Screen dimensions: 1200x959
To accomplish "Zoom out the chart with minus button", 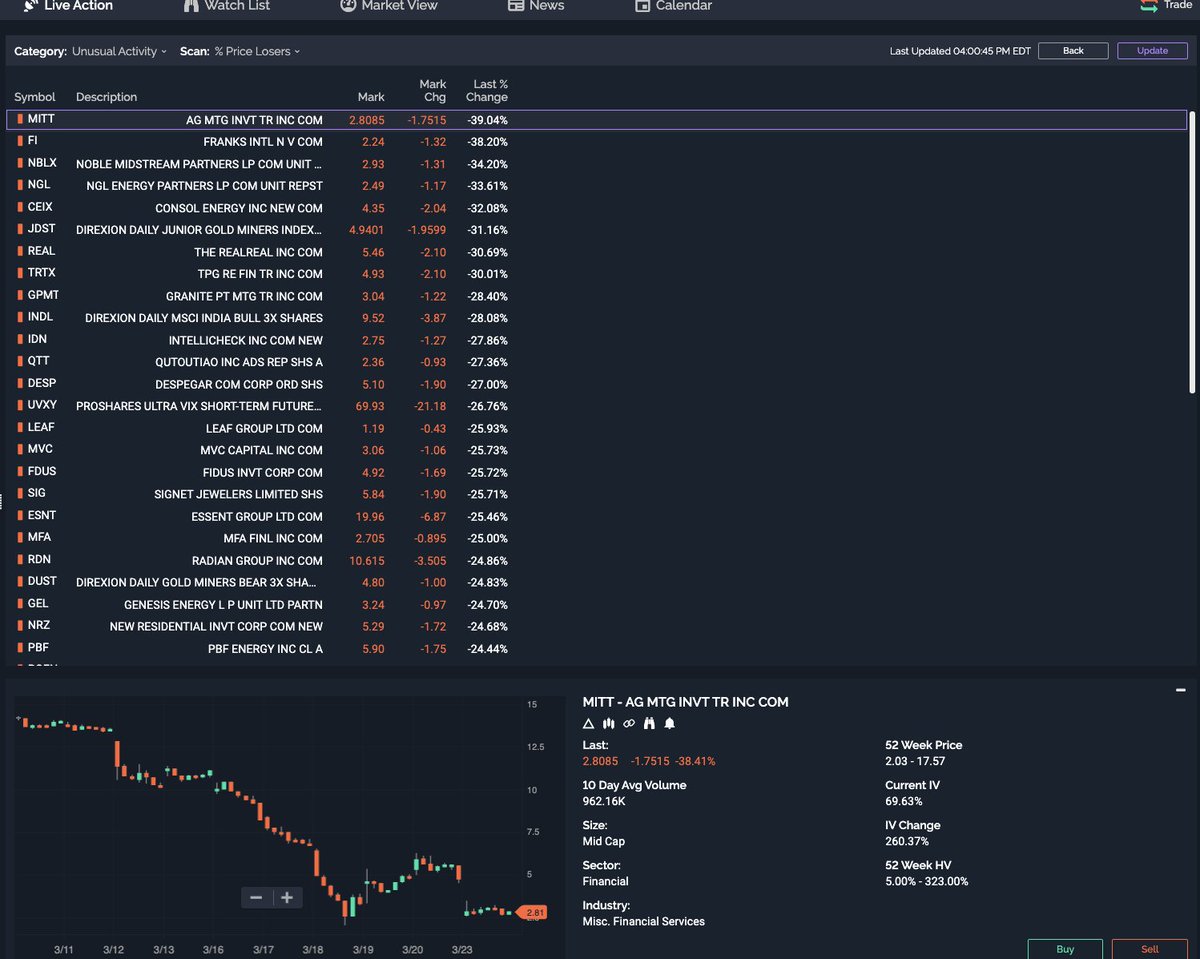I will (256, 897).
